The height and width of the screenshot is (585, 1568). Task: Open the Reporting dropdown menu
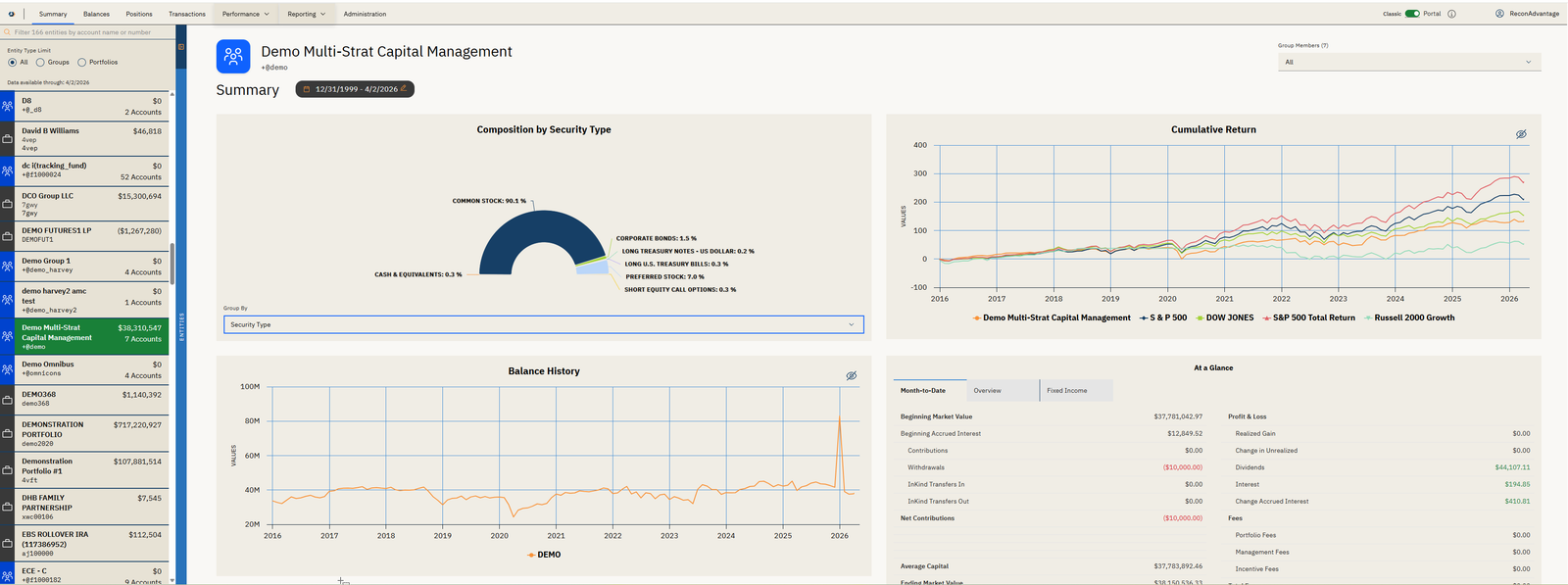pos(306,14)
